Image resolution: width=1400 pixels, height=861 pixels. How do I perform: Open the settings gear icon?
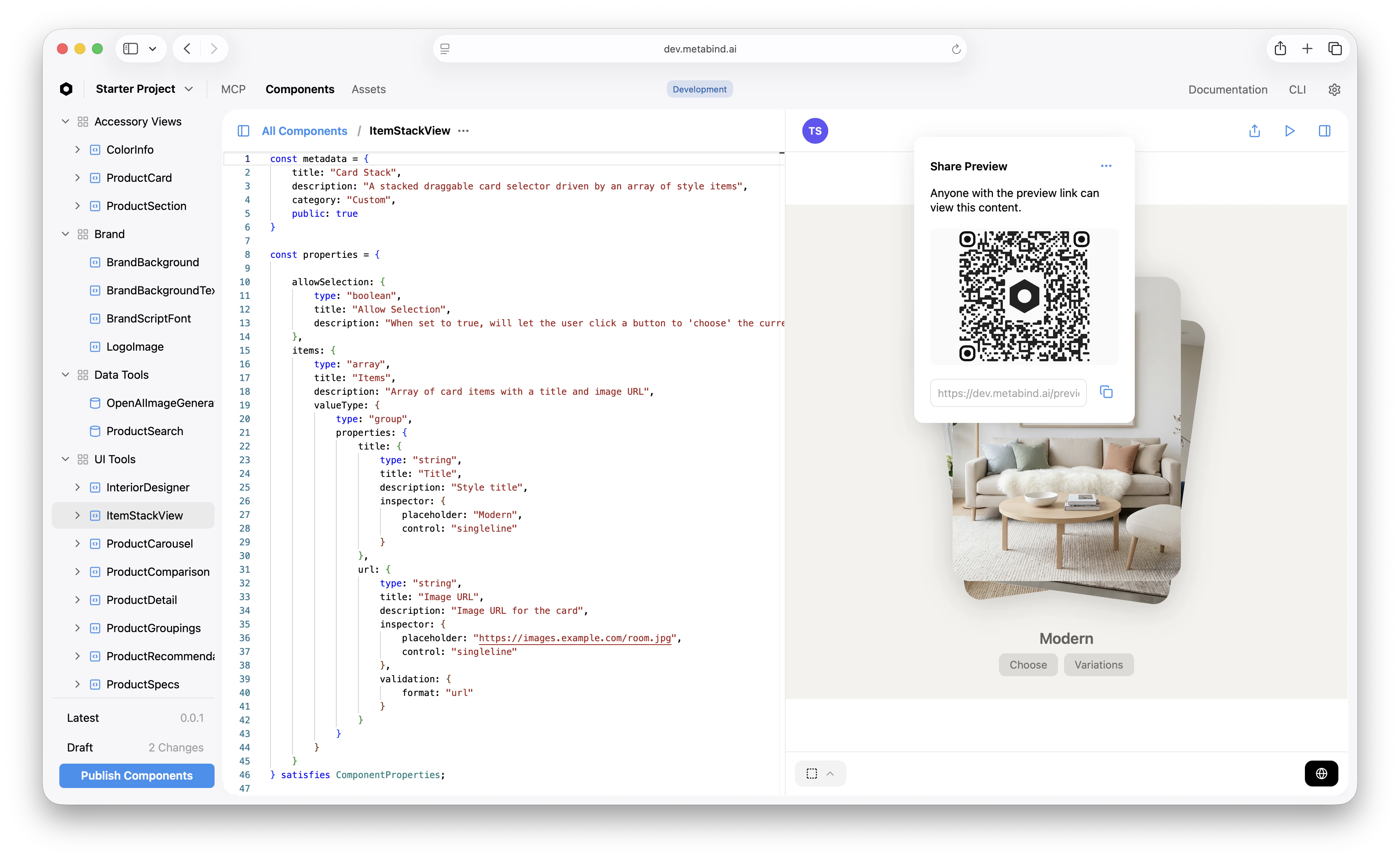[1334, 89]
